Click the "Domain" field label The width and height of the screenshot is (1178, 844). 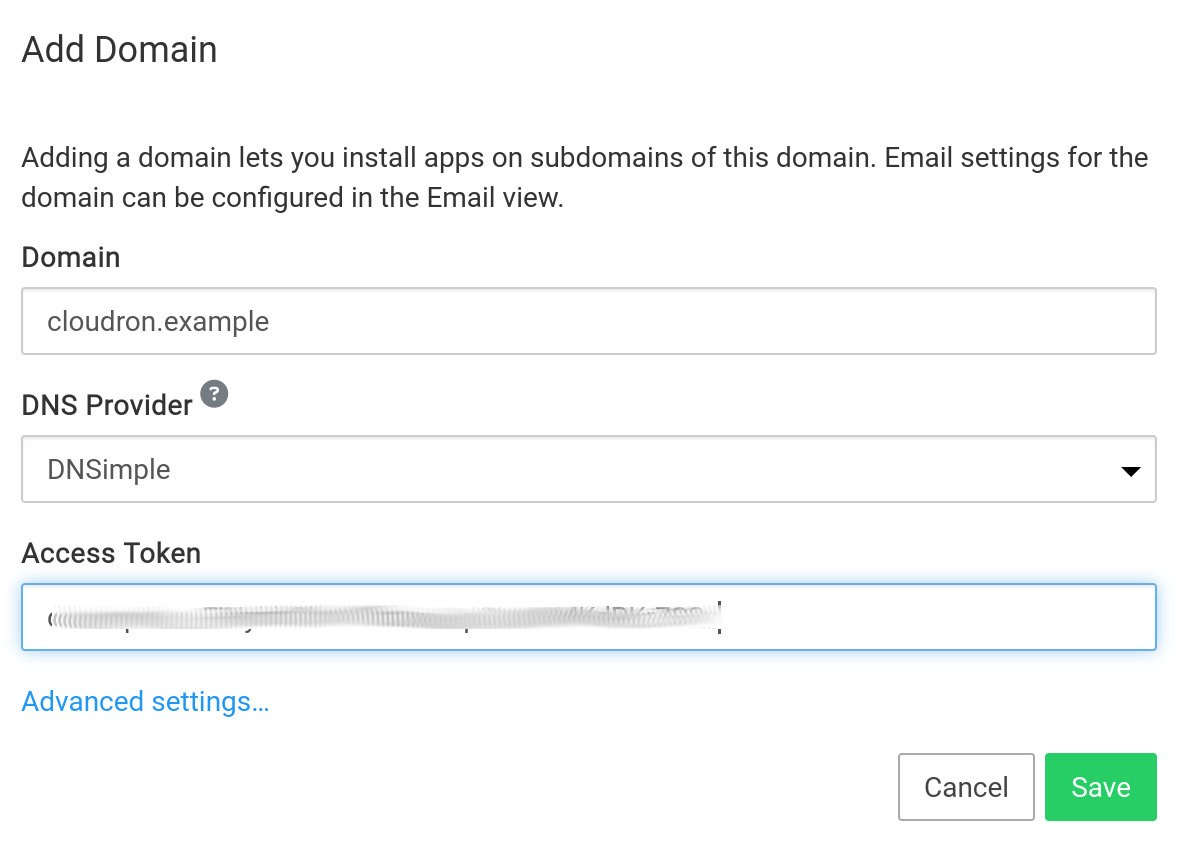click(71, 258)
